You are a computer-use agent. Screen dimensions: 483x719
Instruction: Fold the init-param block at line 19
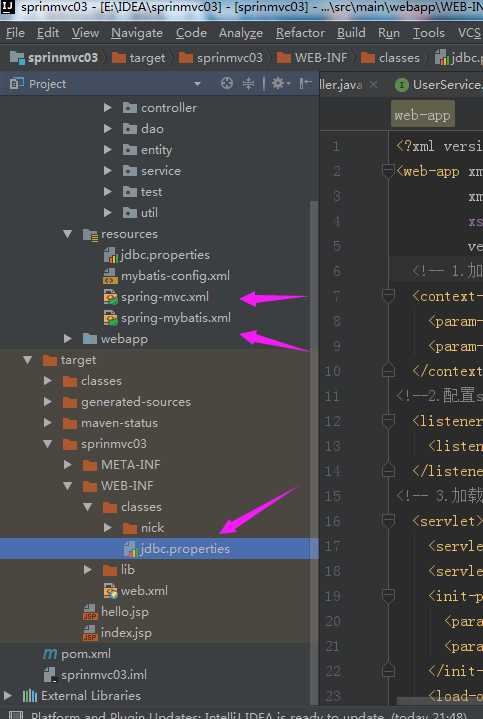389,596
